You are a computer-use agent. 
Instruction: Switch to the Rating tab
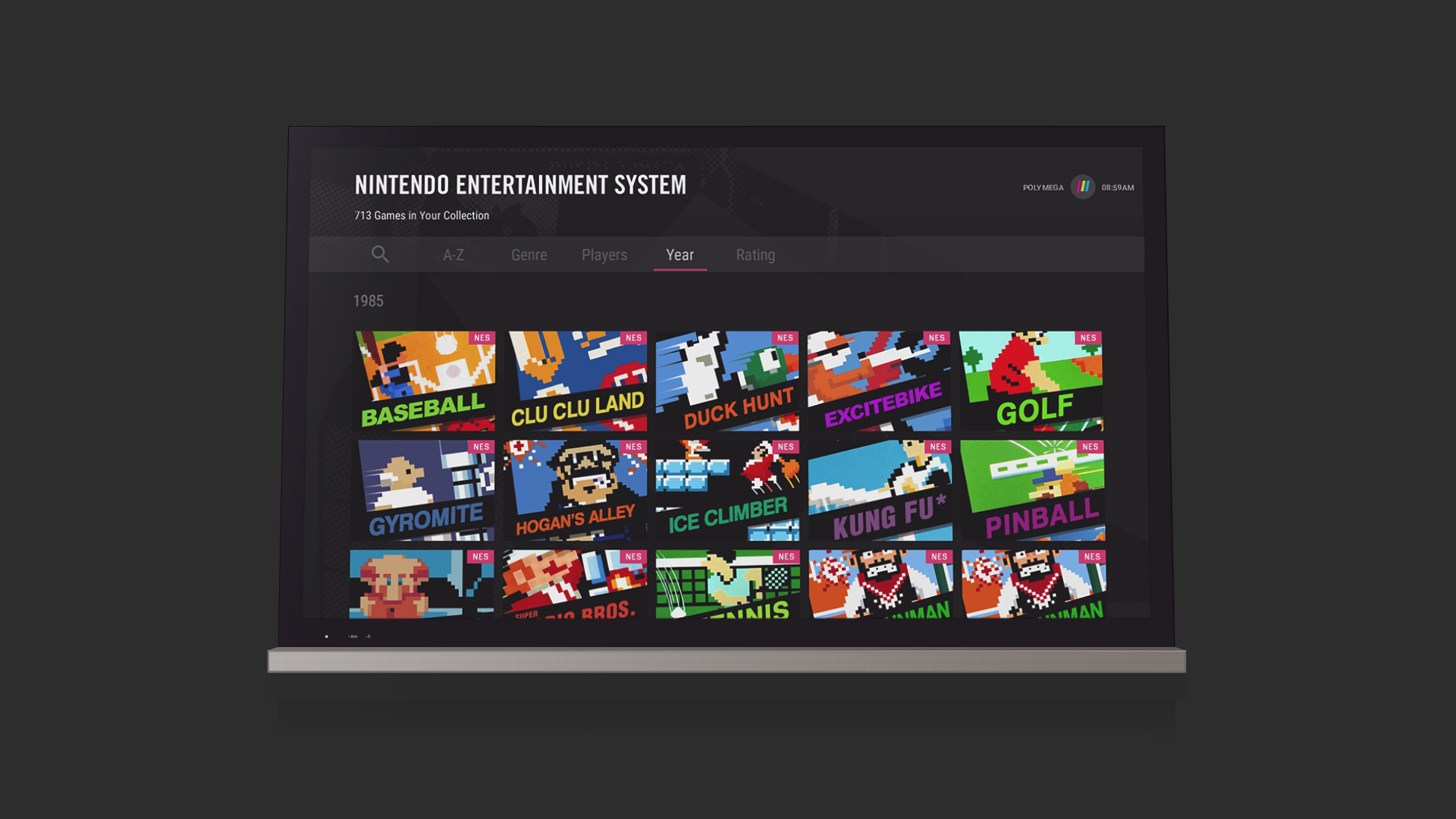tap(755, 256)
